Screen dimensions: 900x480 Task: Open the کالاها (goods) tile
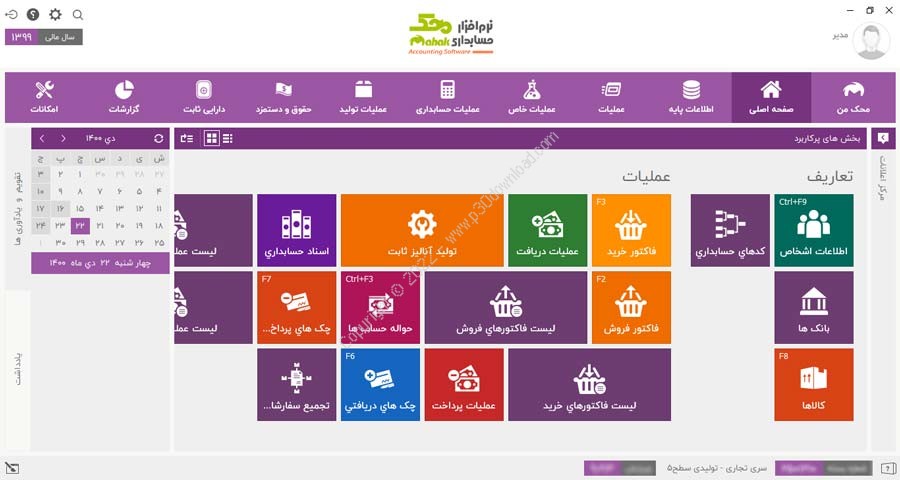click(813, 384)
